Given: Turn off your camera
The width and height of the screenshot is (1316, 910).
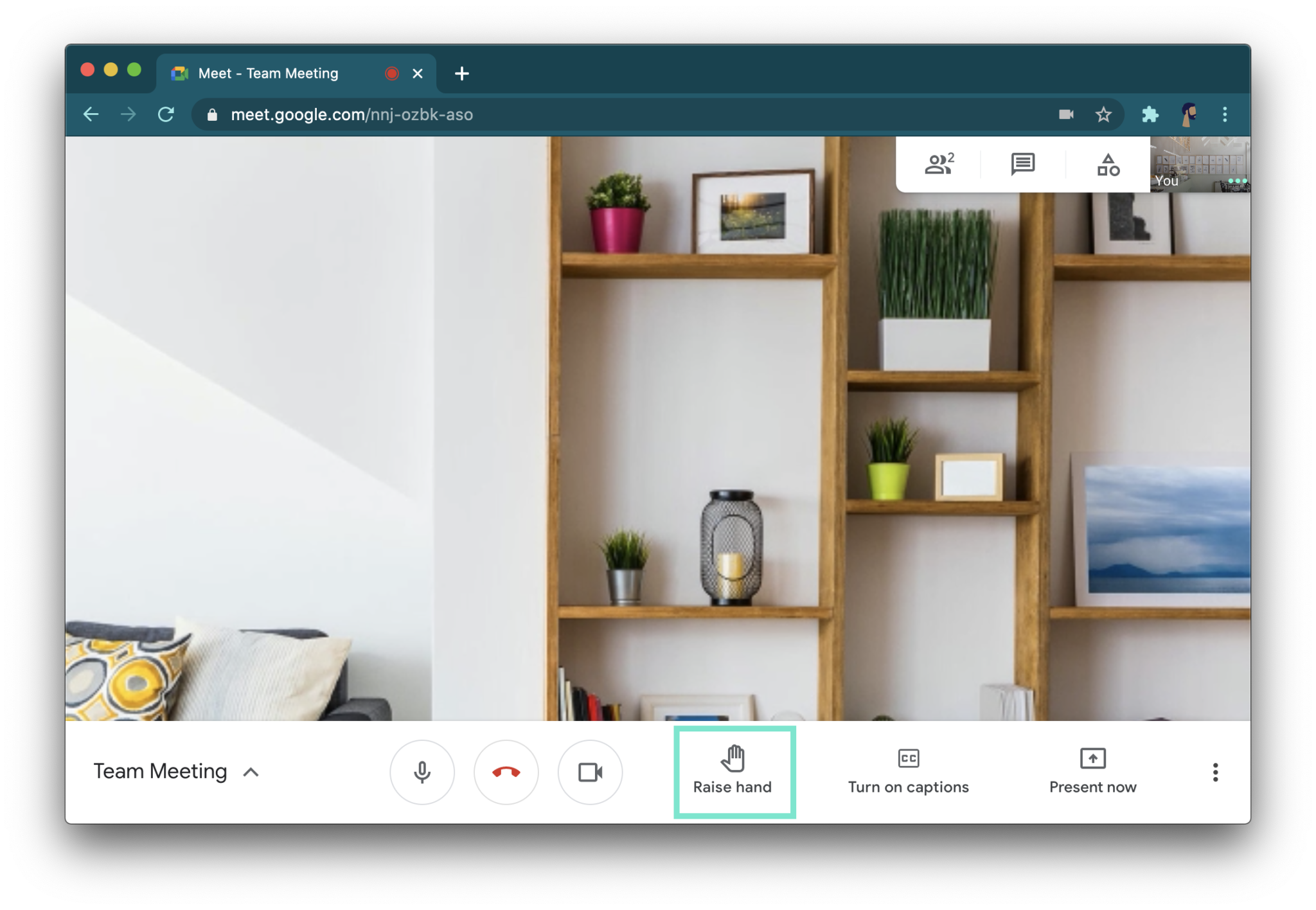Looking at the screenshot, I should click(x=591, y=772).
